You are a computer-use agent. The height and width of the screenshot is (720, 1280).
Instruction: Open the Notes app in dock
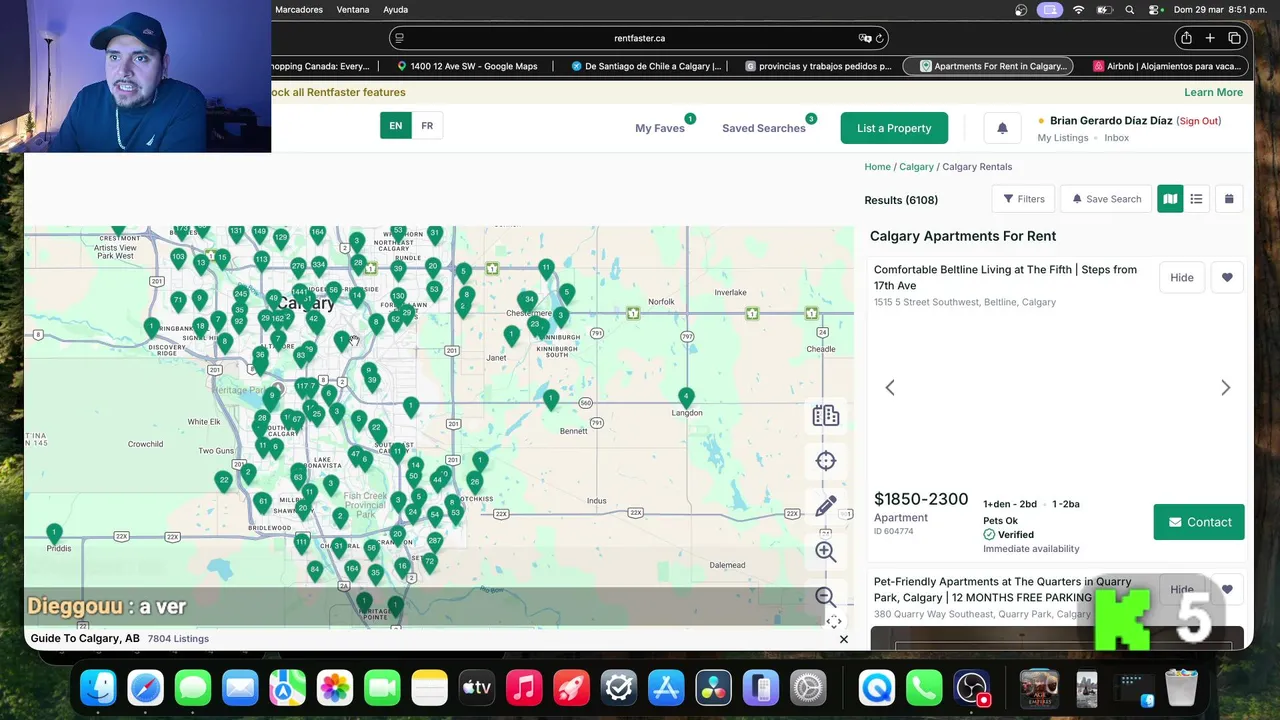(429, 688)
